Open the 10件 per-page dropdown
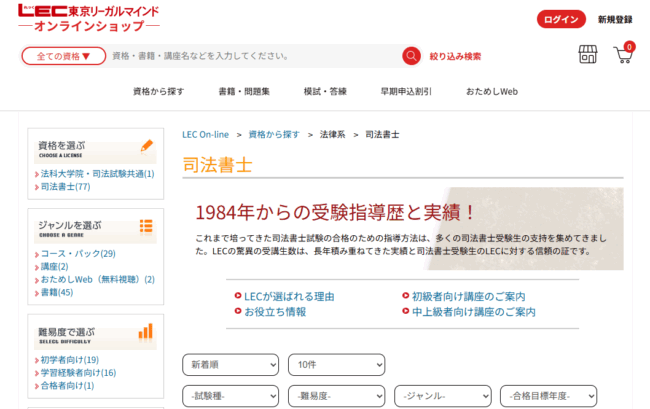This screenshot has width=650, height=409. [337, 365]
